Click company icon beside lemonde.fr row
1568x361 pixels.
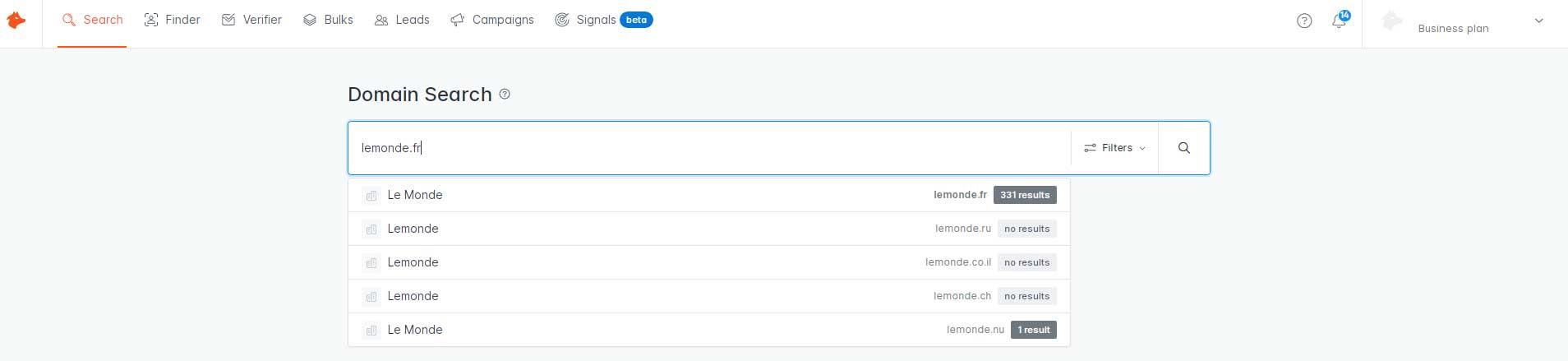pos(371,195)
